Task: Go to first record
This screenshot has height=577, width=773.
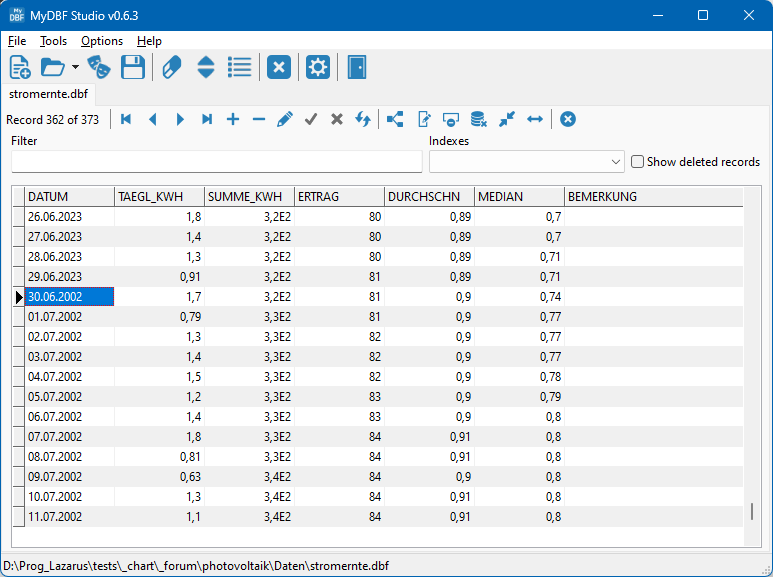Action: [126, 119]
